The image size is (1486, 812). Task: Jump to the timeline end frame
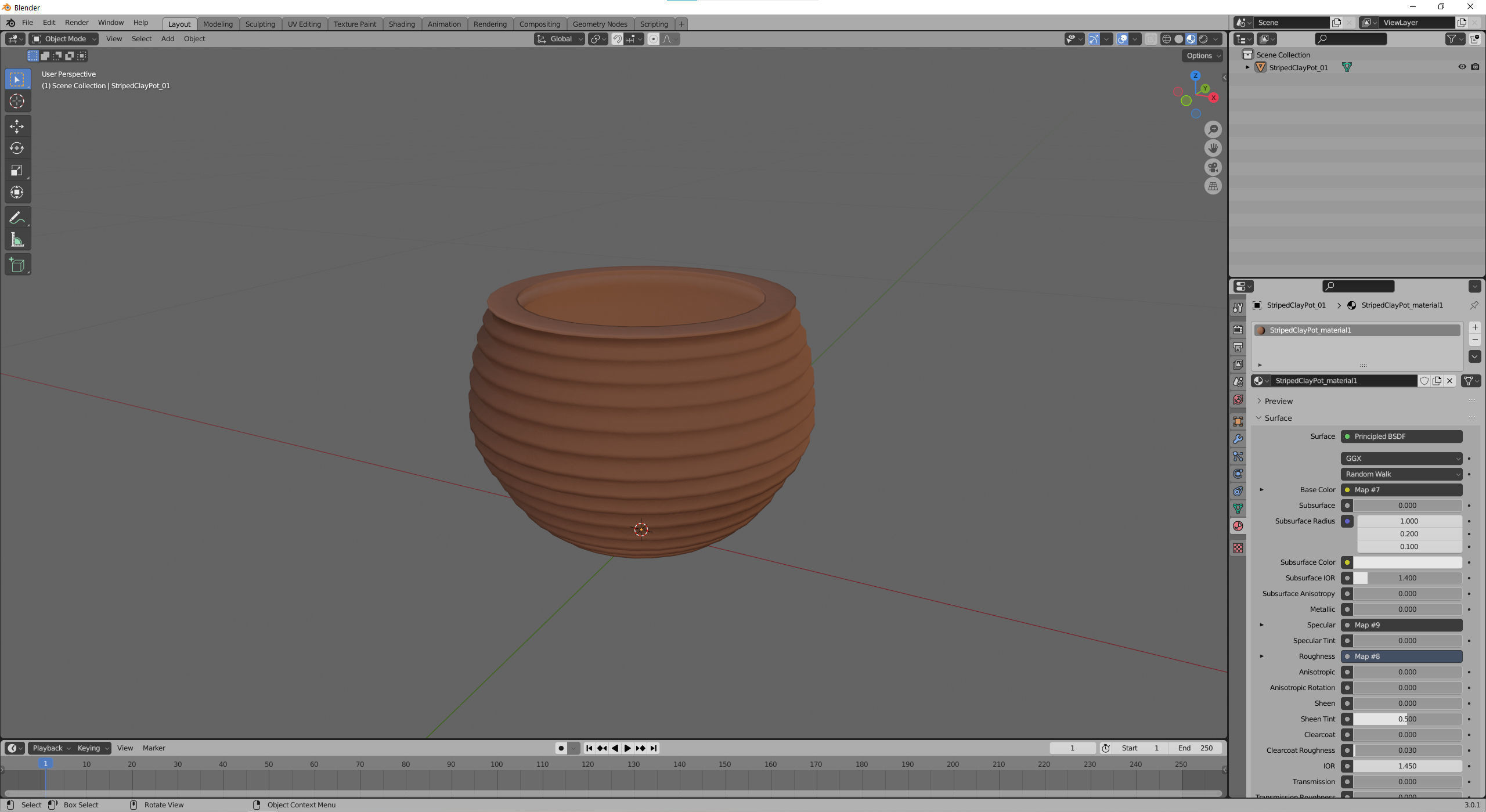(654, 748)
